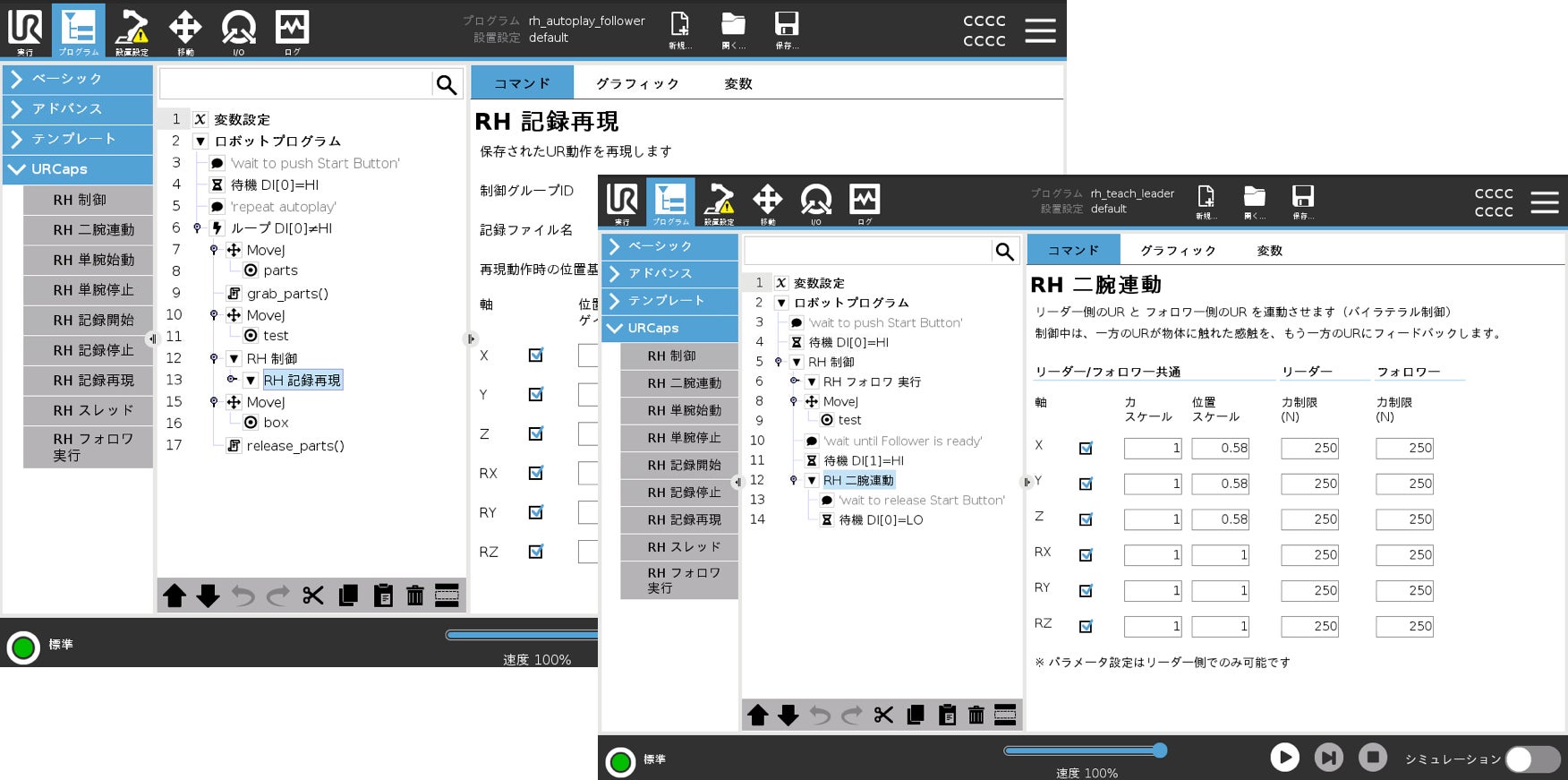The width and height of the screenshot is (1568, 780).
Task: Collapse ロボットプログラム node in the rh_autoplay_follower tree
Action: (201, 141)
